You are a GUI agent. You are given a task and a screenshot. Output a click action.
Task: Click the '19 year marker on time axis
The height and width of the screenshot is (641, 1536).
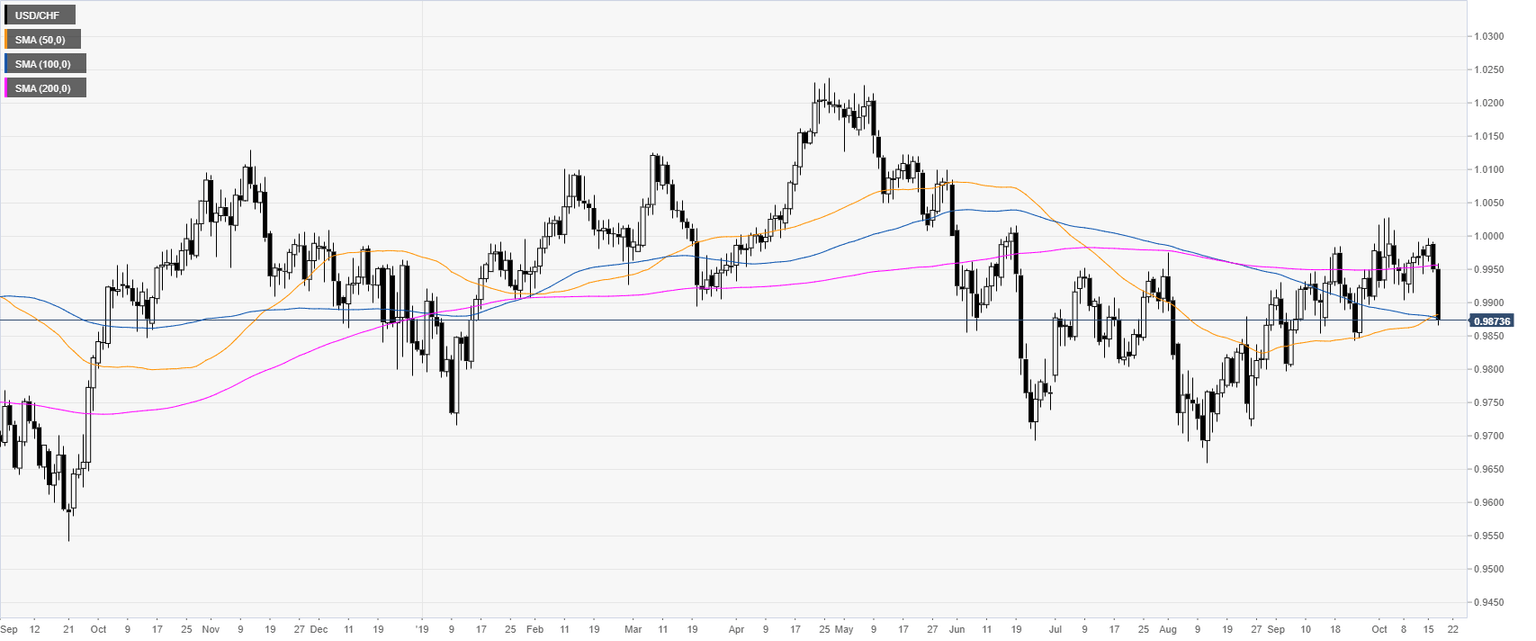tap(421, 630)
